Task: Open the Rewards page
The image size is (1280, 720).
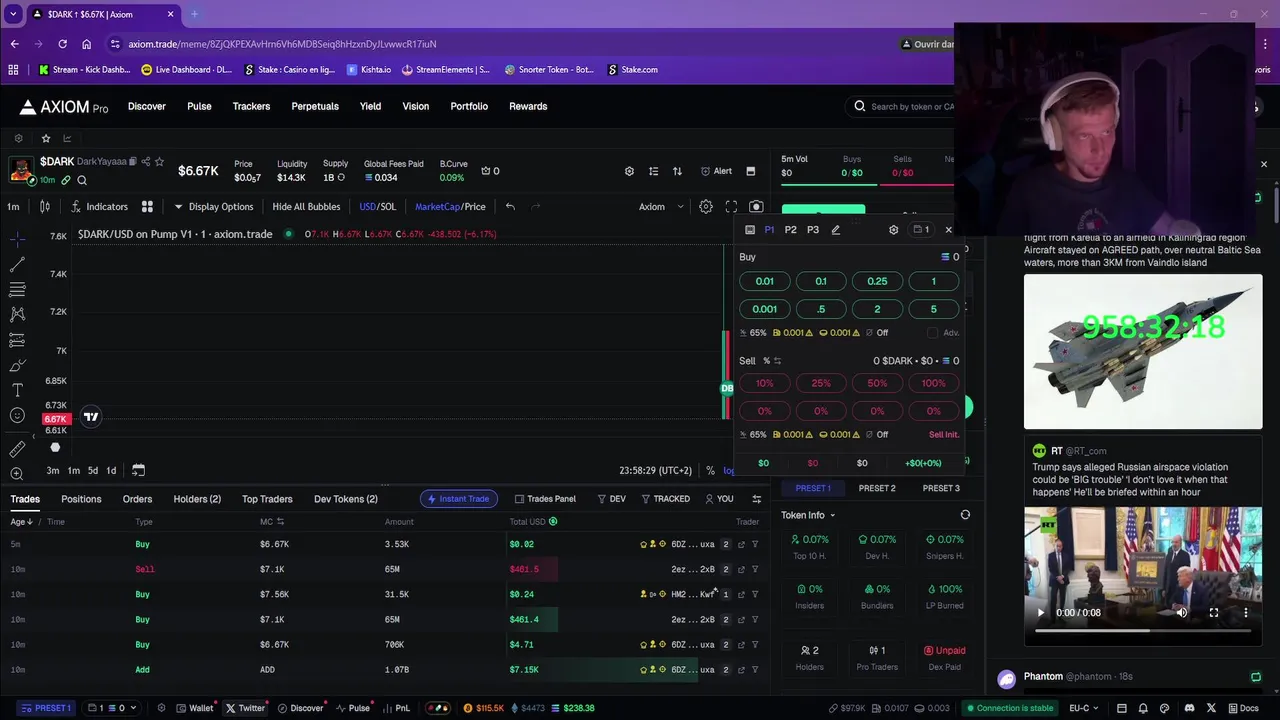Action: point(528,106)
